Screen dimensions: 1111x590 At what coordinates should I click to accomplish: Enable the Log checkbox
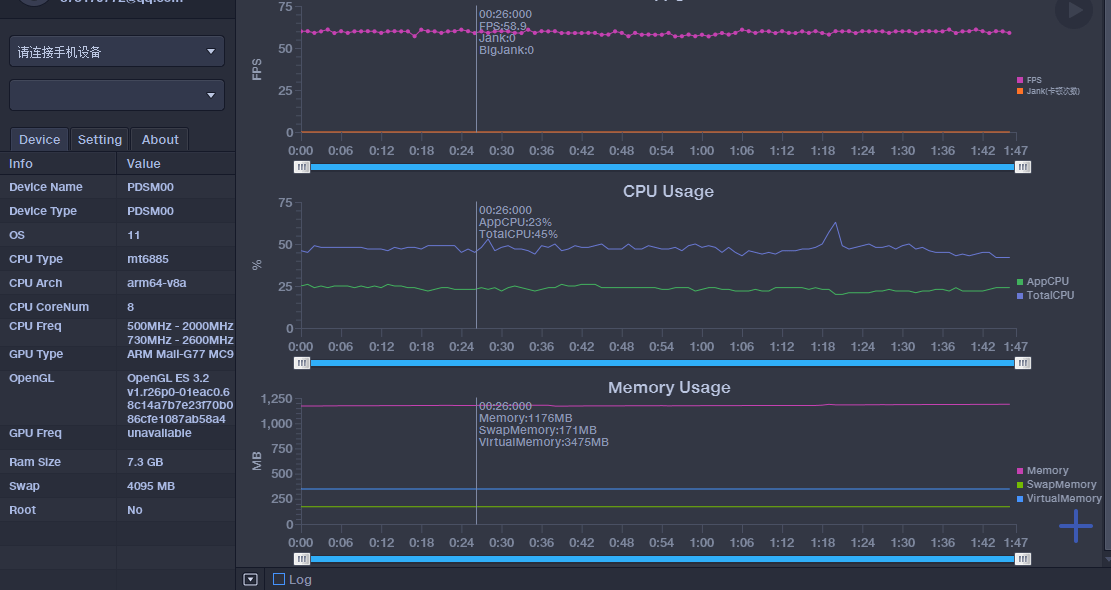click(279, 579)
